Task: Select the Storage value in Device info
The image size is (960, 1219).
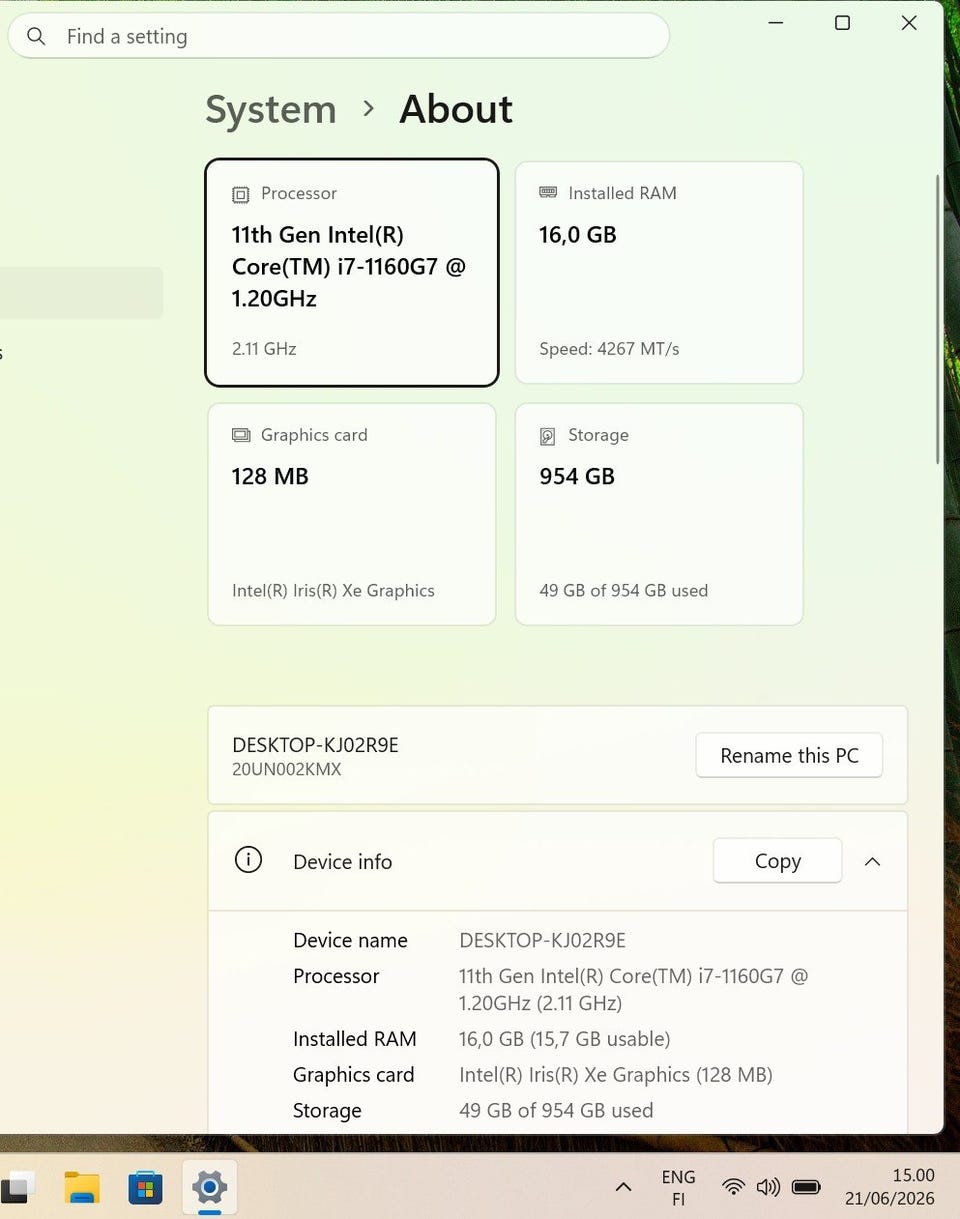Action: tap(556, 1111)
